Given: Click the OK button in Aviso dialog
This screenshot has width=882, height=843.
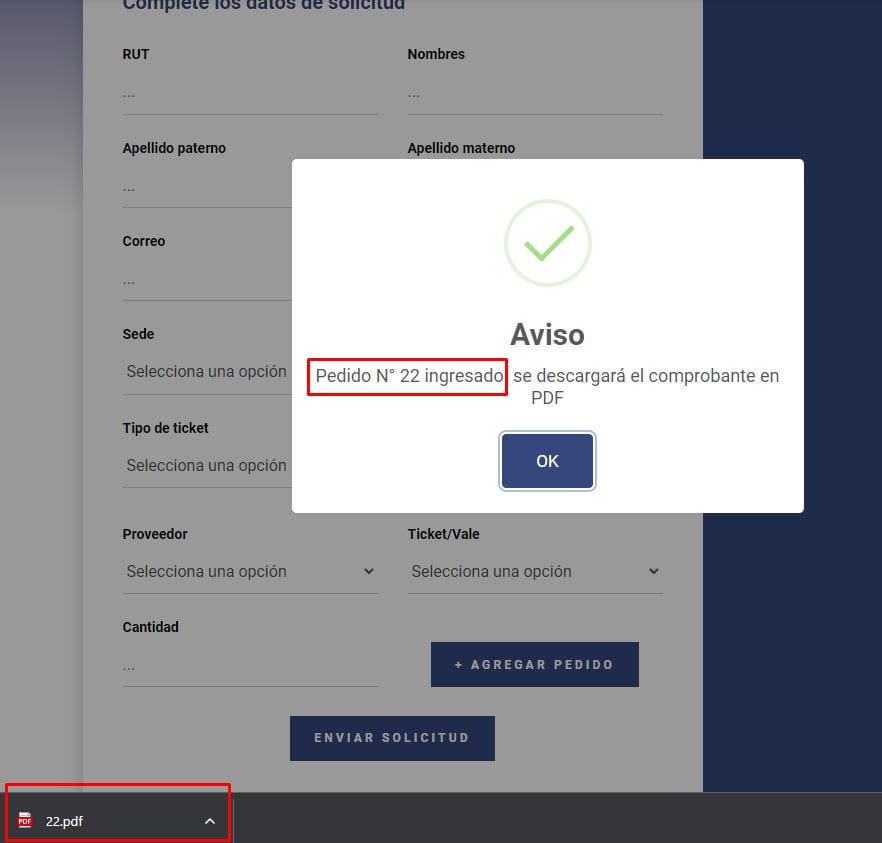Looking at the screenshot, I should click(x=547, y=461).
